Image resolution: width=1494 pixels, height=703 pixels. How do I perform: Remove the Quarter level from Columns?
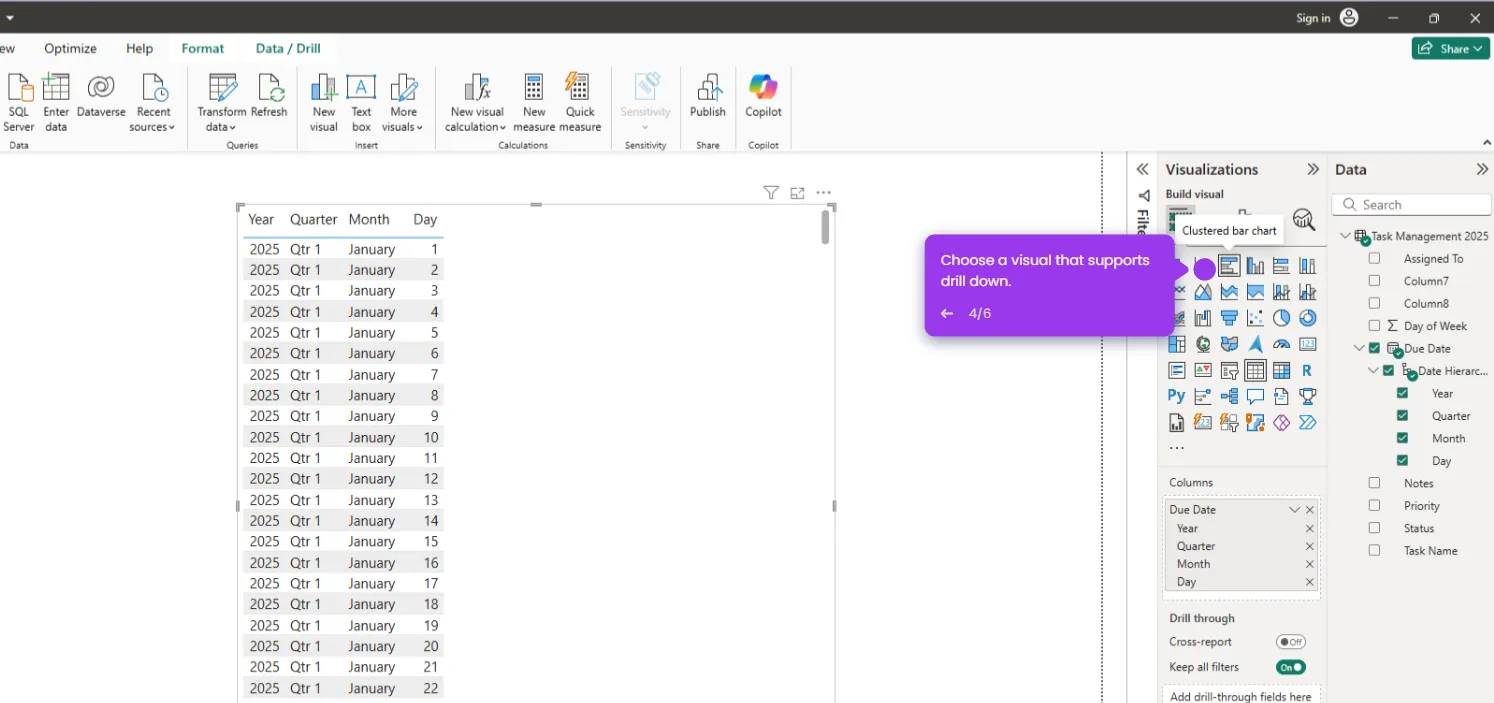(1309, 546)
